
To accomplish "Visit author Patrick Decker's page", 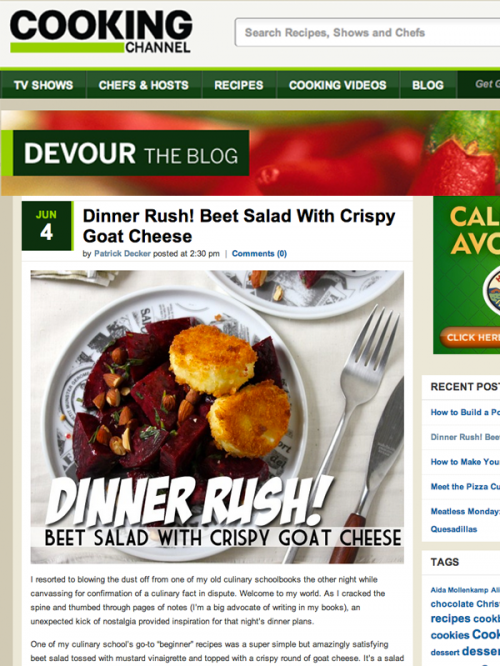I will (x=122, y=254).
